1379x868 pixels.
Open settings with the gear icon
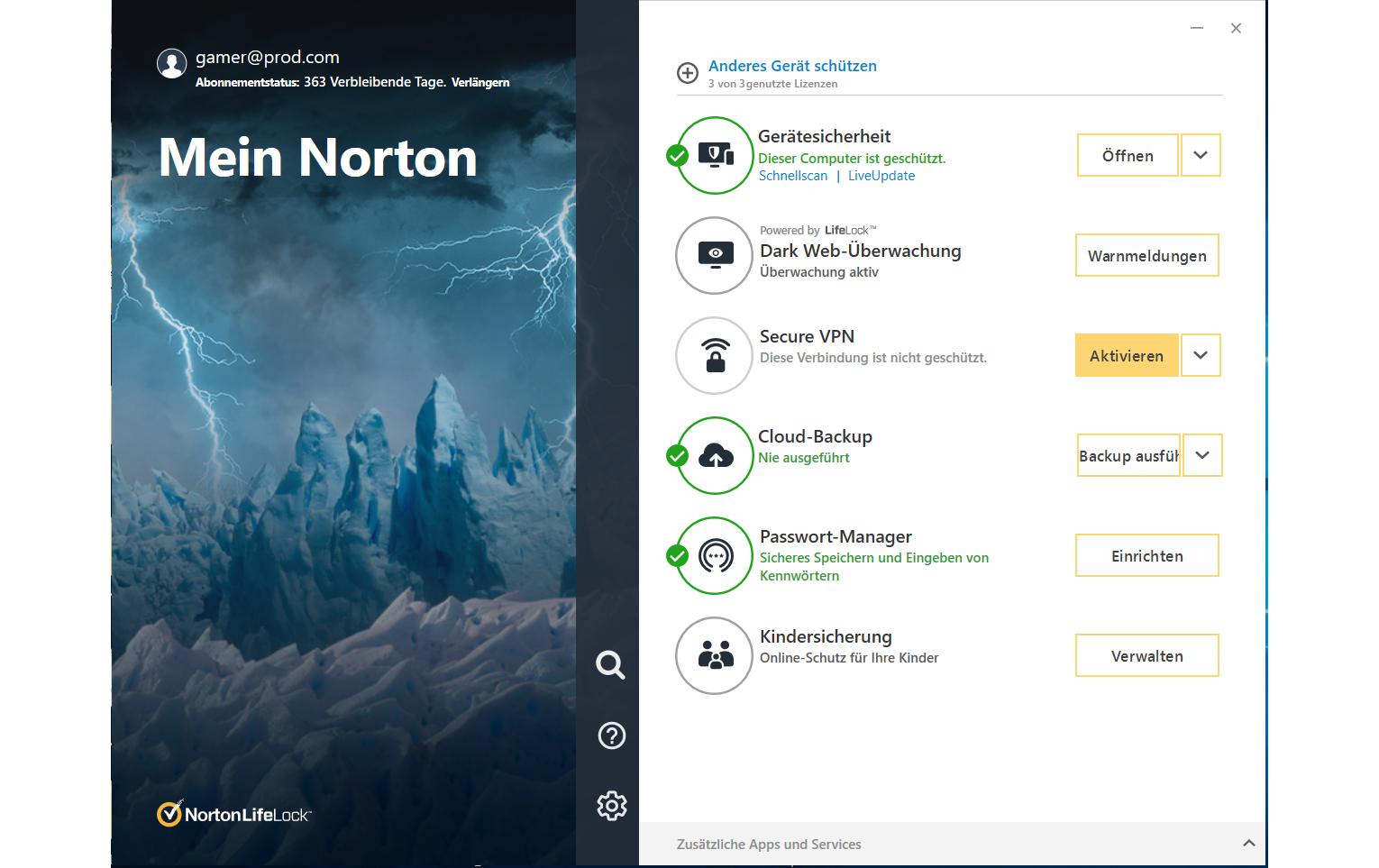(611, 806)
